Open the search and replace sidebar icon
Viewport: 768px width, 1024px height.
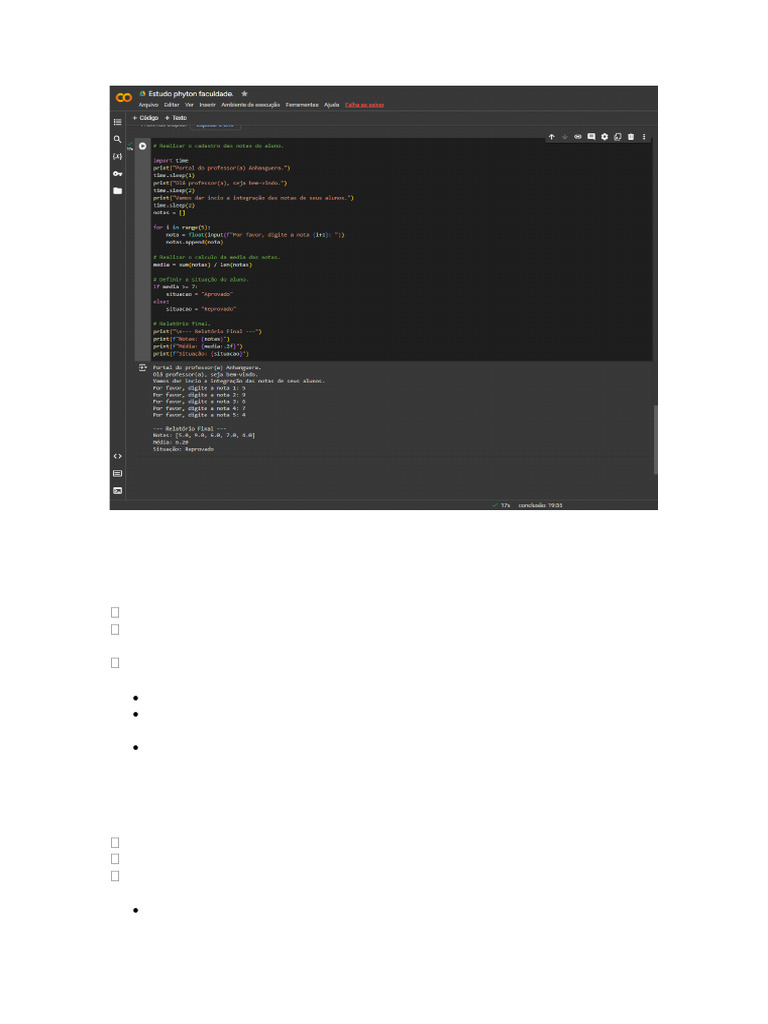[x=118, y=139]
